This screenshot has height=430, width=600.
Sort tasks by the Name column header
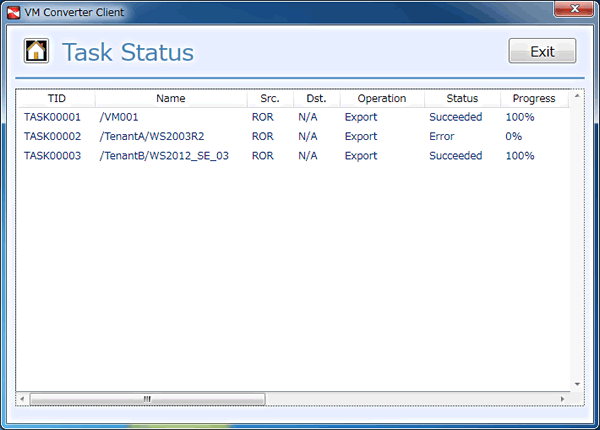[171, 99]
